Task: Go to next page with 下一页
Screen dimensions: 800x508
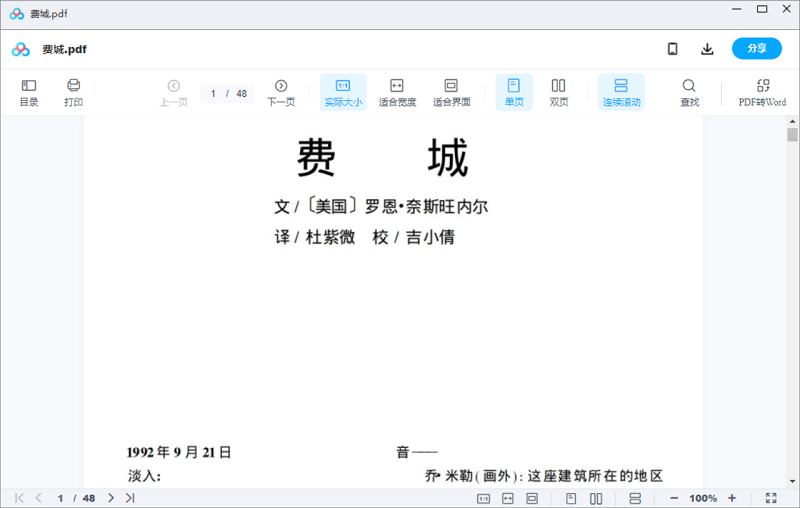Action: pyautogui.click(x=281, y=92)
